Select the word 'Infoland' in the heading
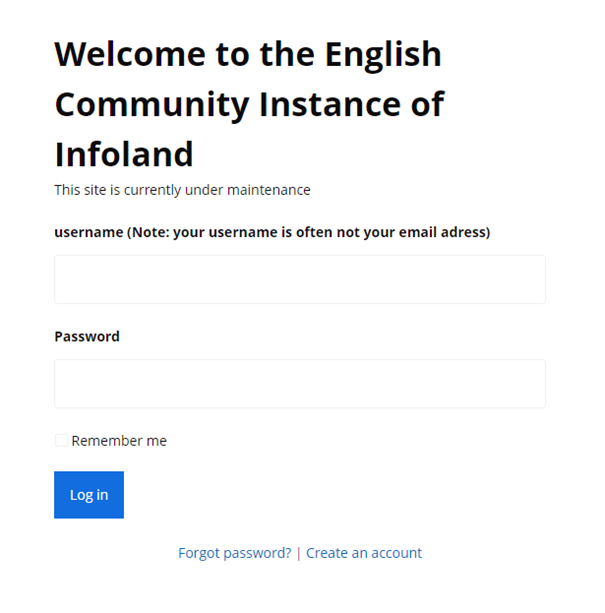The width and height of the screenshot is (605, 613). 124,154
